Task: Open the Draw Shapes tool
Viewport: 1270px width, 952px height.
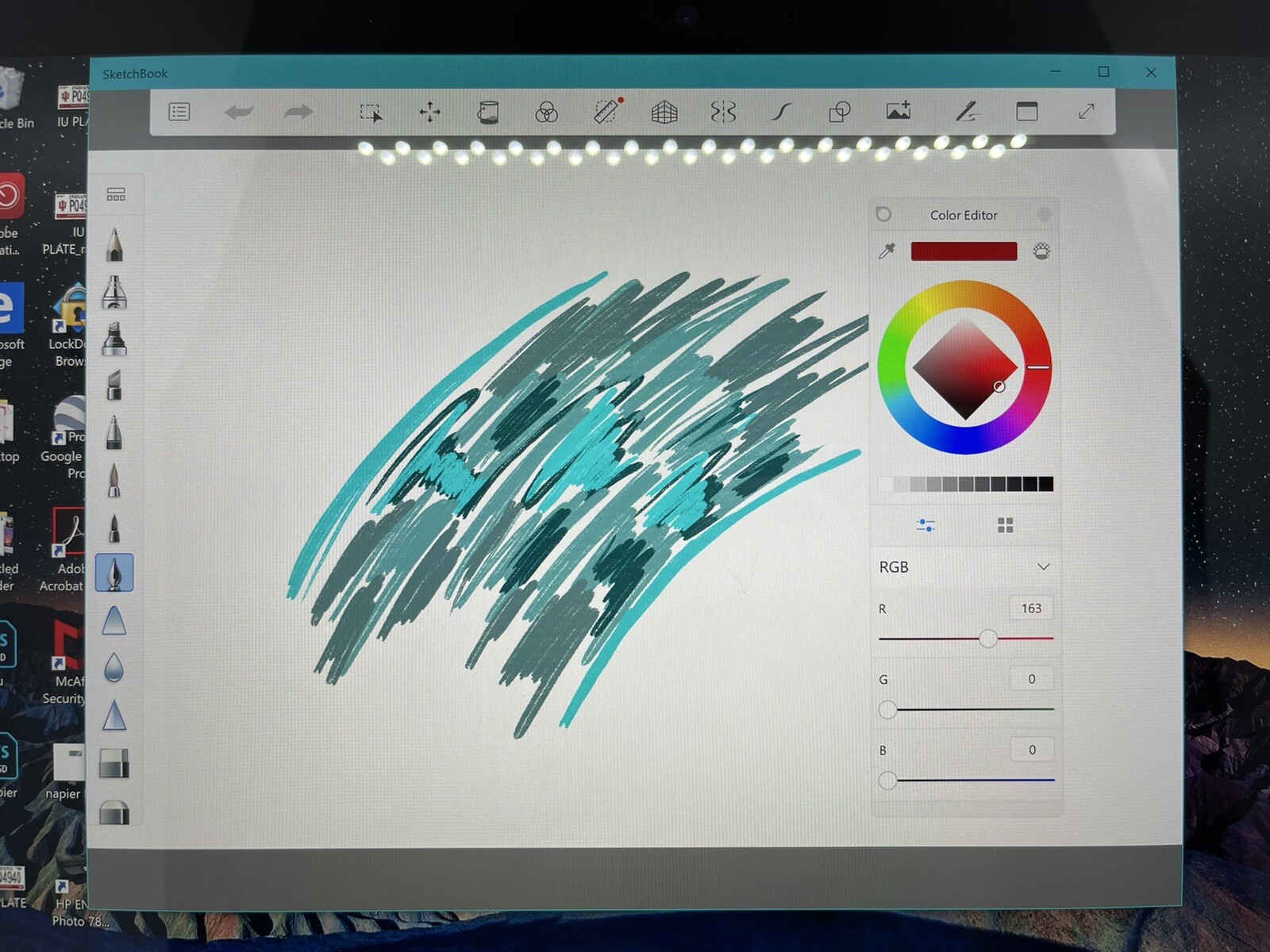Action: tap(840, 112)
